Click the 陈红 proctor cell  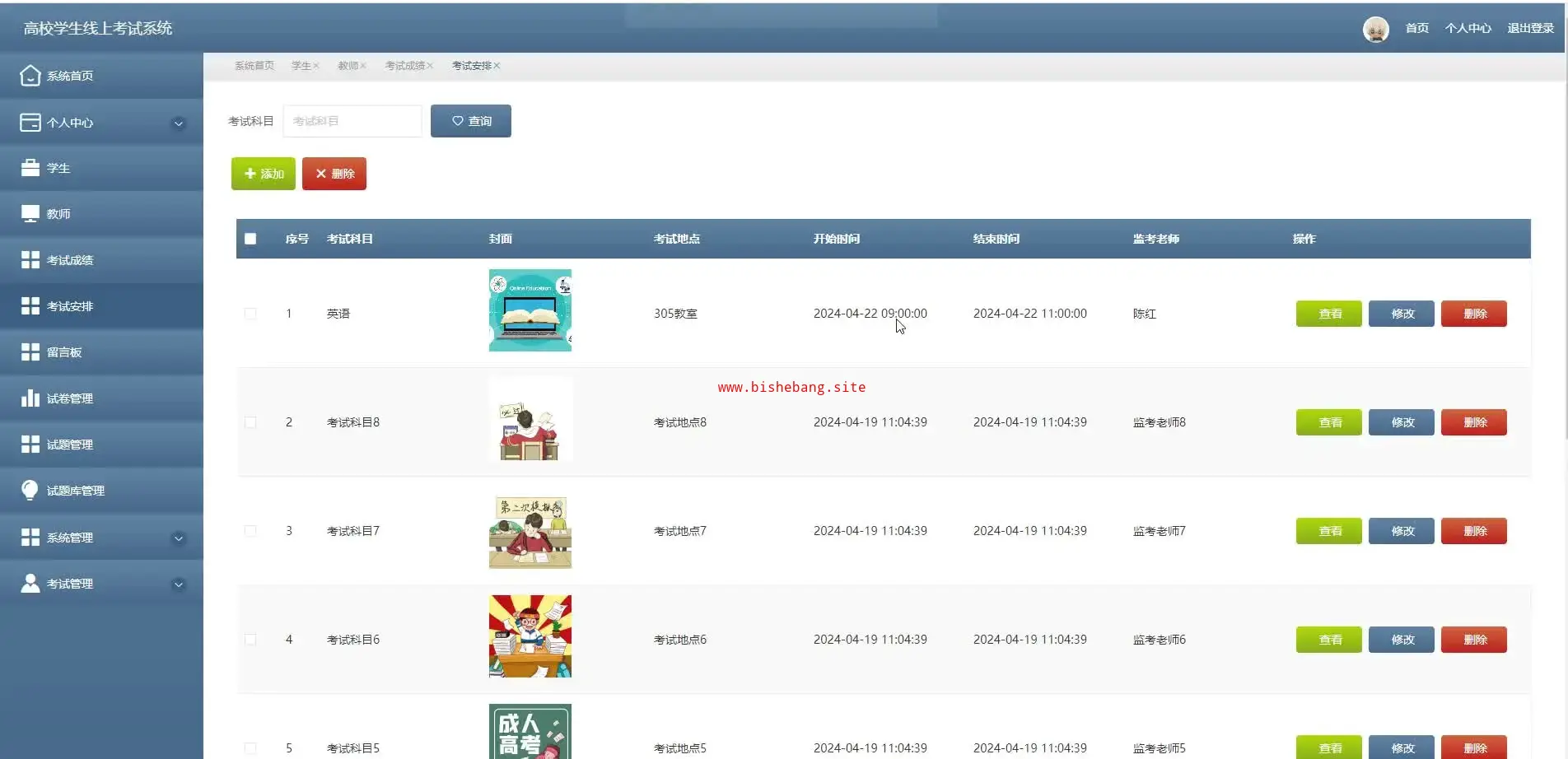point(1145,314)
